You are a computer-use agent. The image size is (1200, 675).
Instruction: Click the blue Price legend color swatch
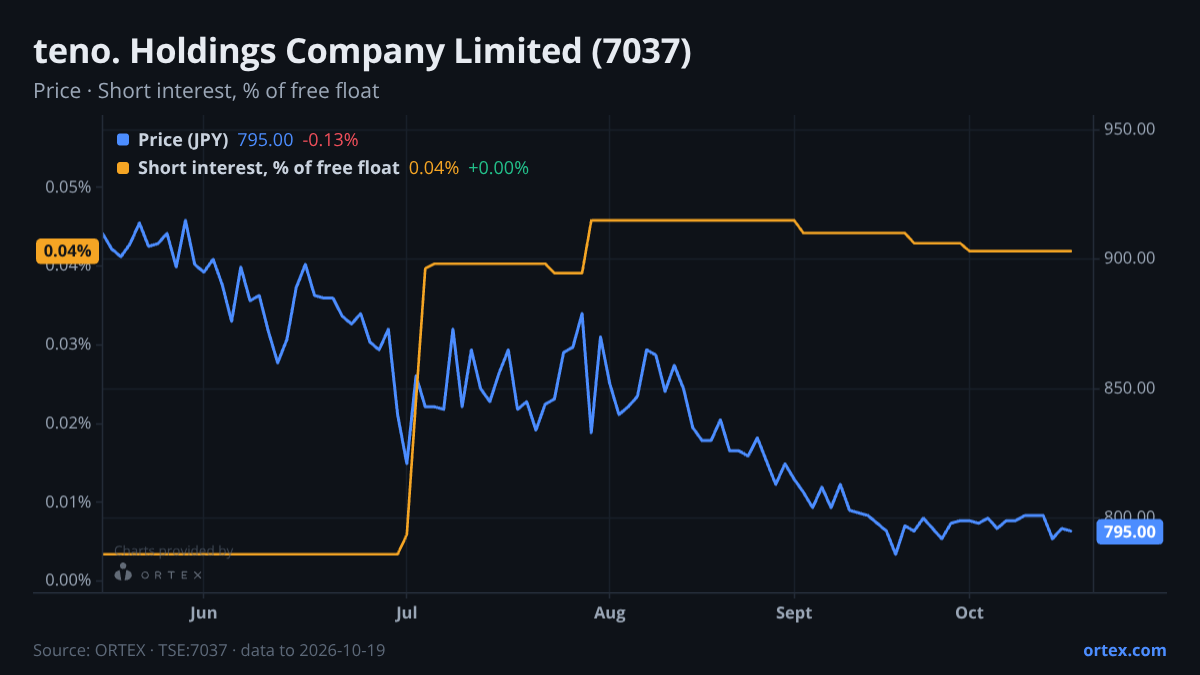tap(123, 140)
